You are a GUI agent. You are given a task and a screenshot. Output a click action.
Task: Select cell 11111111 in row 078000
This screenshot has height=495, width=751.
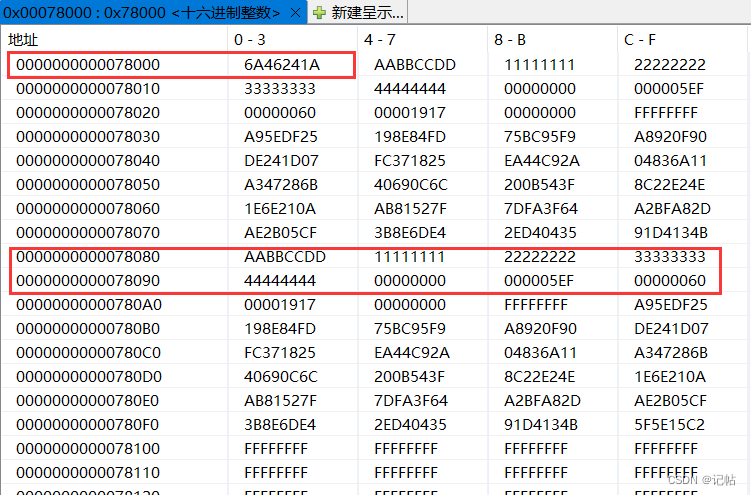click(539, 65)
